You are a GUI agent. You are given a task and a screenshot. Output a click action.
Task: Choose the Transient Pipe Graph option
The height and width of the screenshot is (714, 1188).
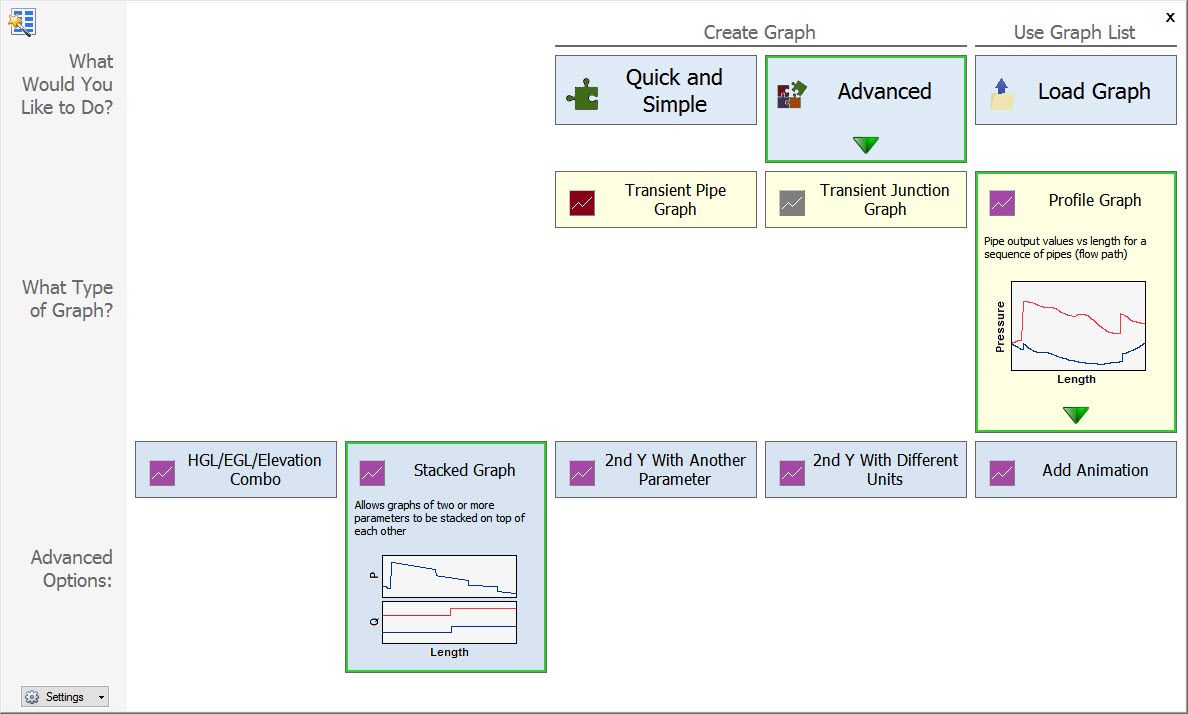coord(655,199)
